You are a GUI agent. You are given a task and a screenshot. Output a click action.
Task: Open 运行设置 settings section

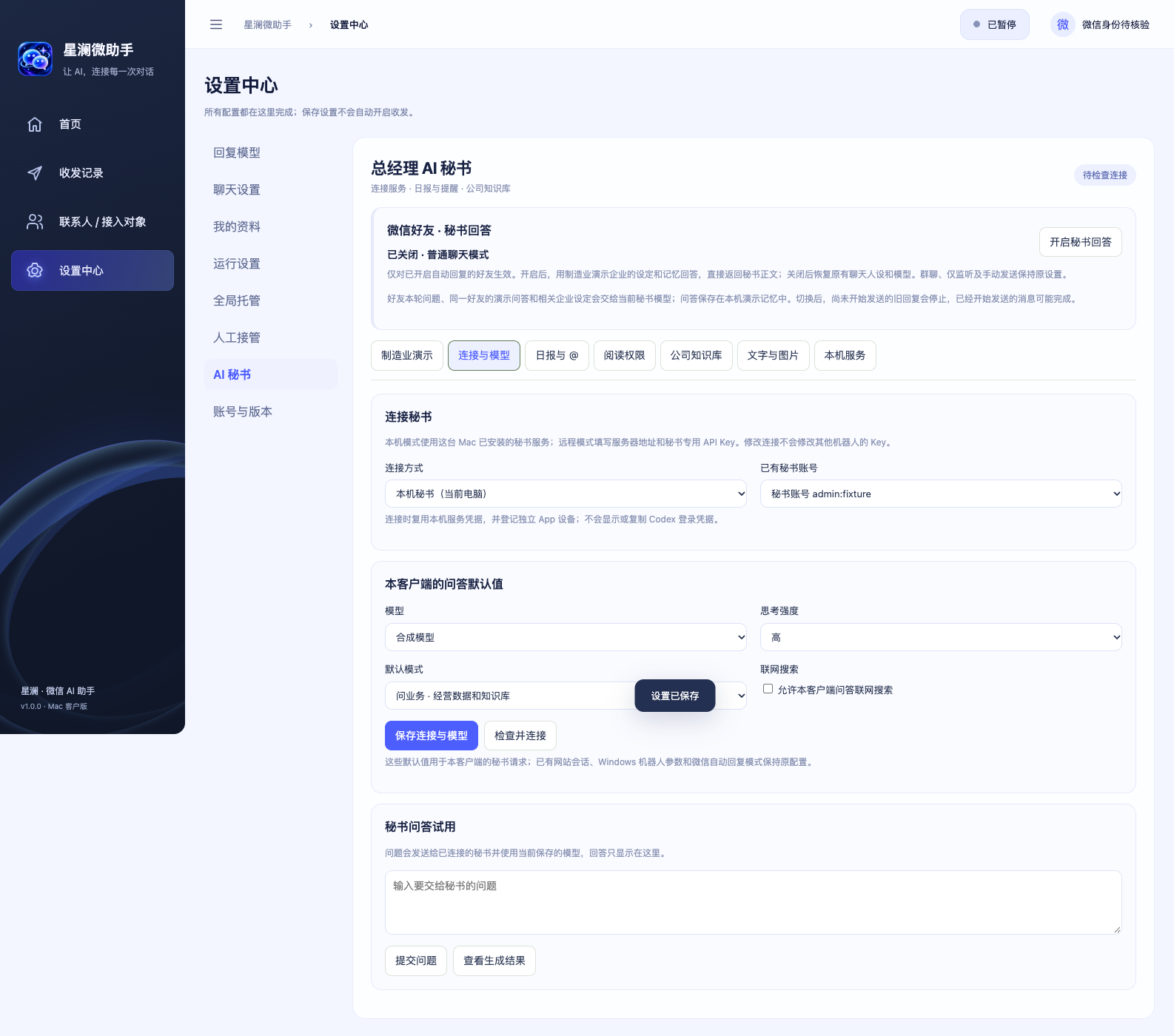pyautogui.click(x=271, y=263)
